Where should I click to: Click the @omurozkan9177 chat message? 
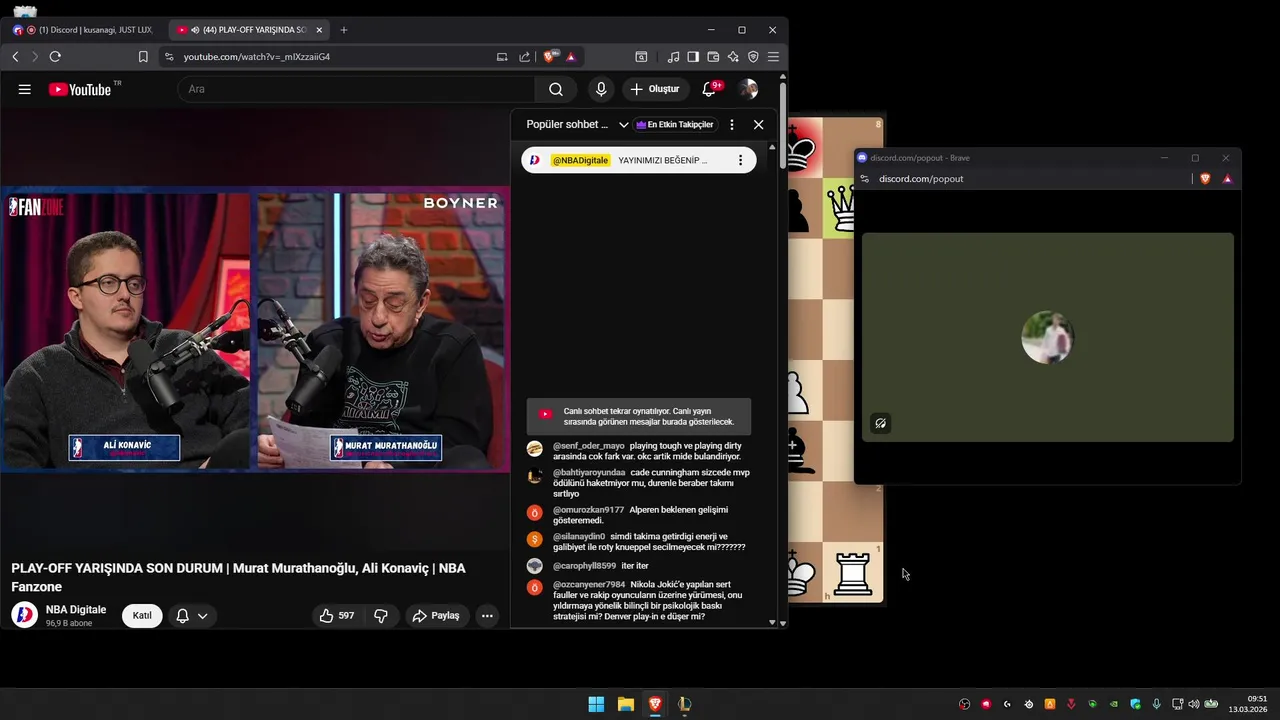coord(639,515)
